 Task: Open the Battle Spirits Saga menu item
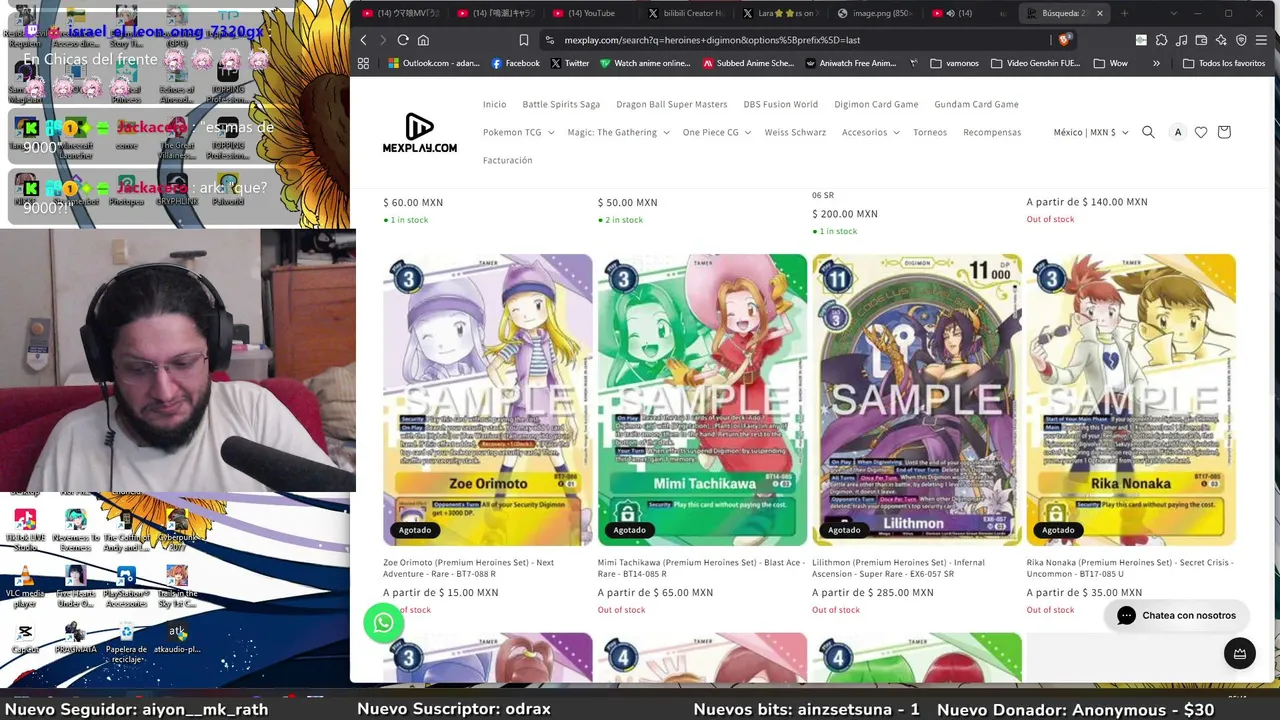click(561, 104)
